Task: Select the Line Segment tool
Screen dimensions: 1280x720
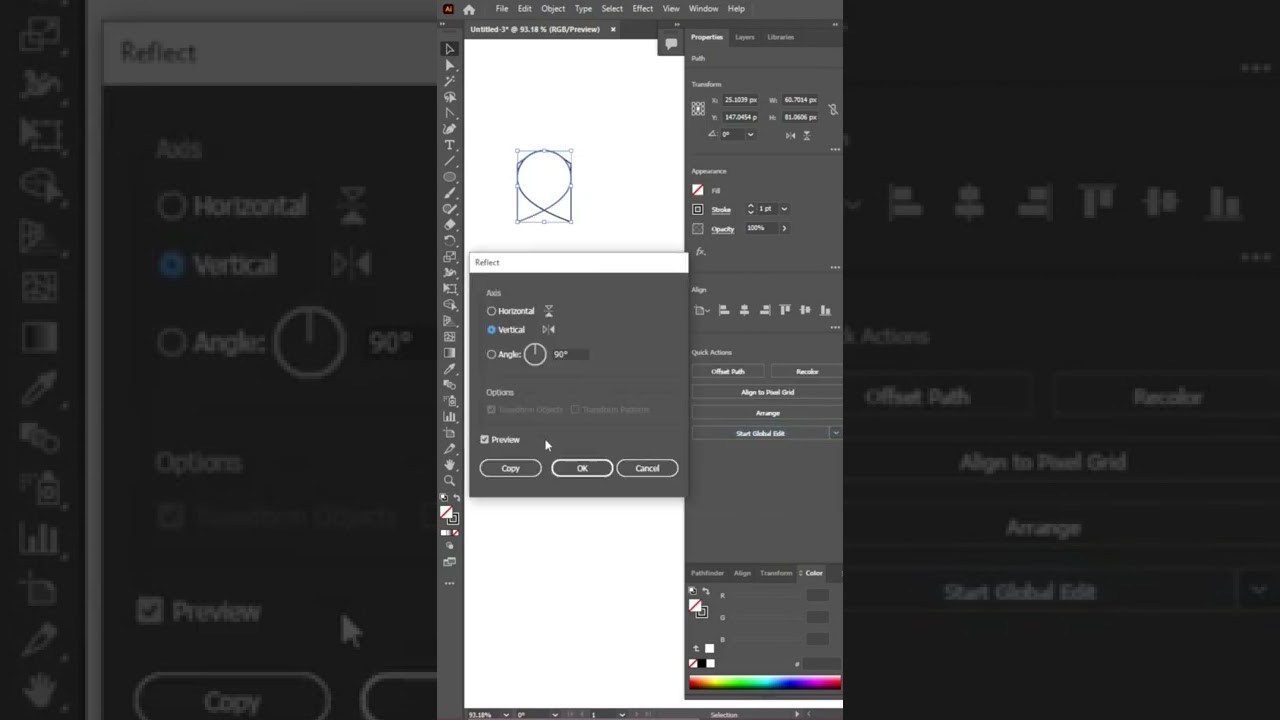Action: coord(450,161)
